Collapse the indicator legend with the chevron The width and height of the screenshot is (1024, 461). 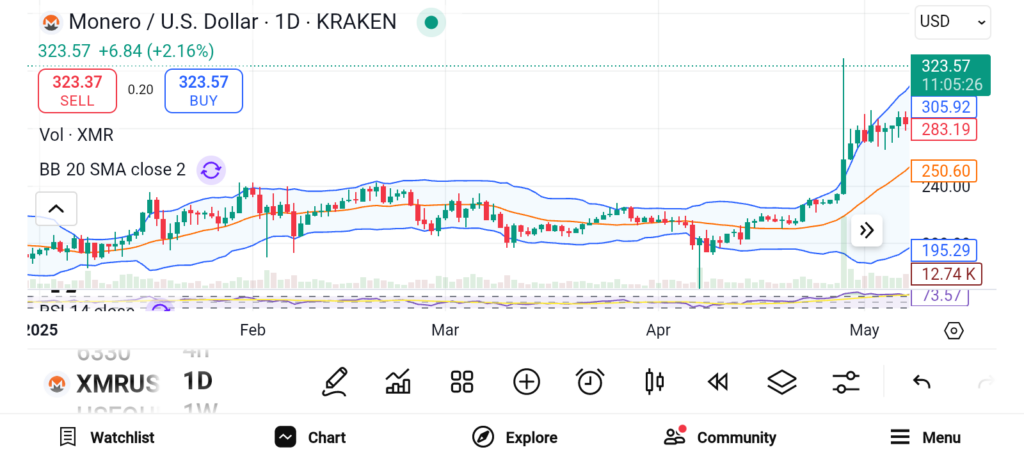(x=56, y=209)
